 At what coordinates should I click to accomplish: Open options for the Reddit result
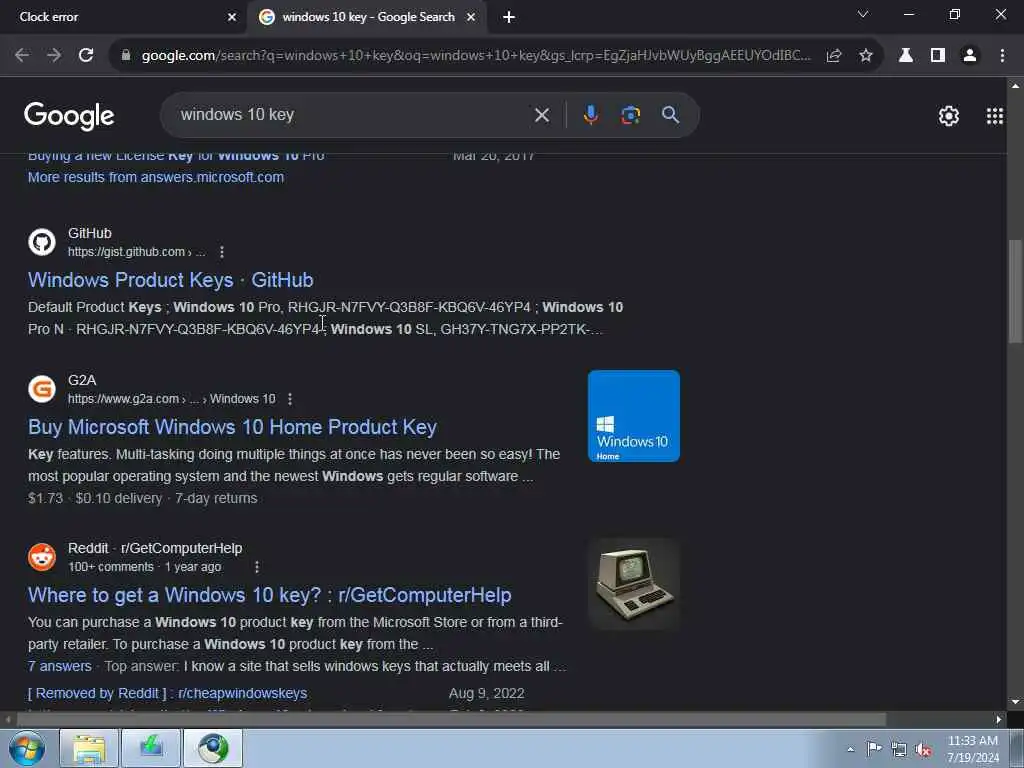pyautogui.click(x=257, y=567)
